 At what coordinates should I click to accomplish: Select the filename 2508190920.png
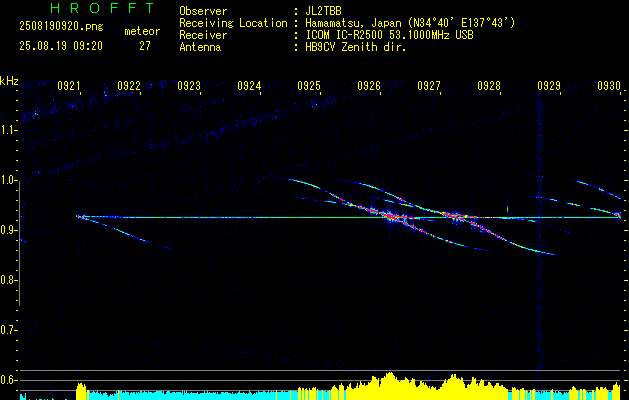coord(61,26)
